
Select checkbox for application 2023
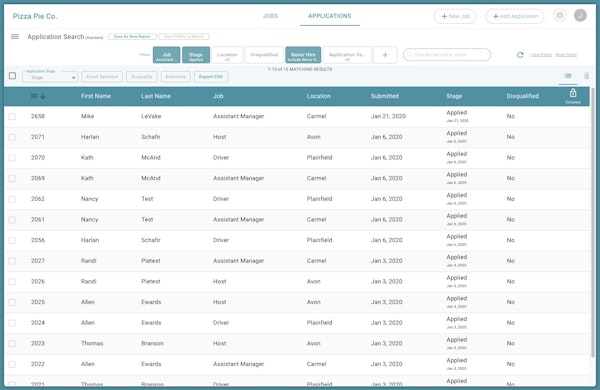click(12, 344)
